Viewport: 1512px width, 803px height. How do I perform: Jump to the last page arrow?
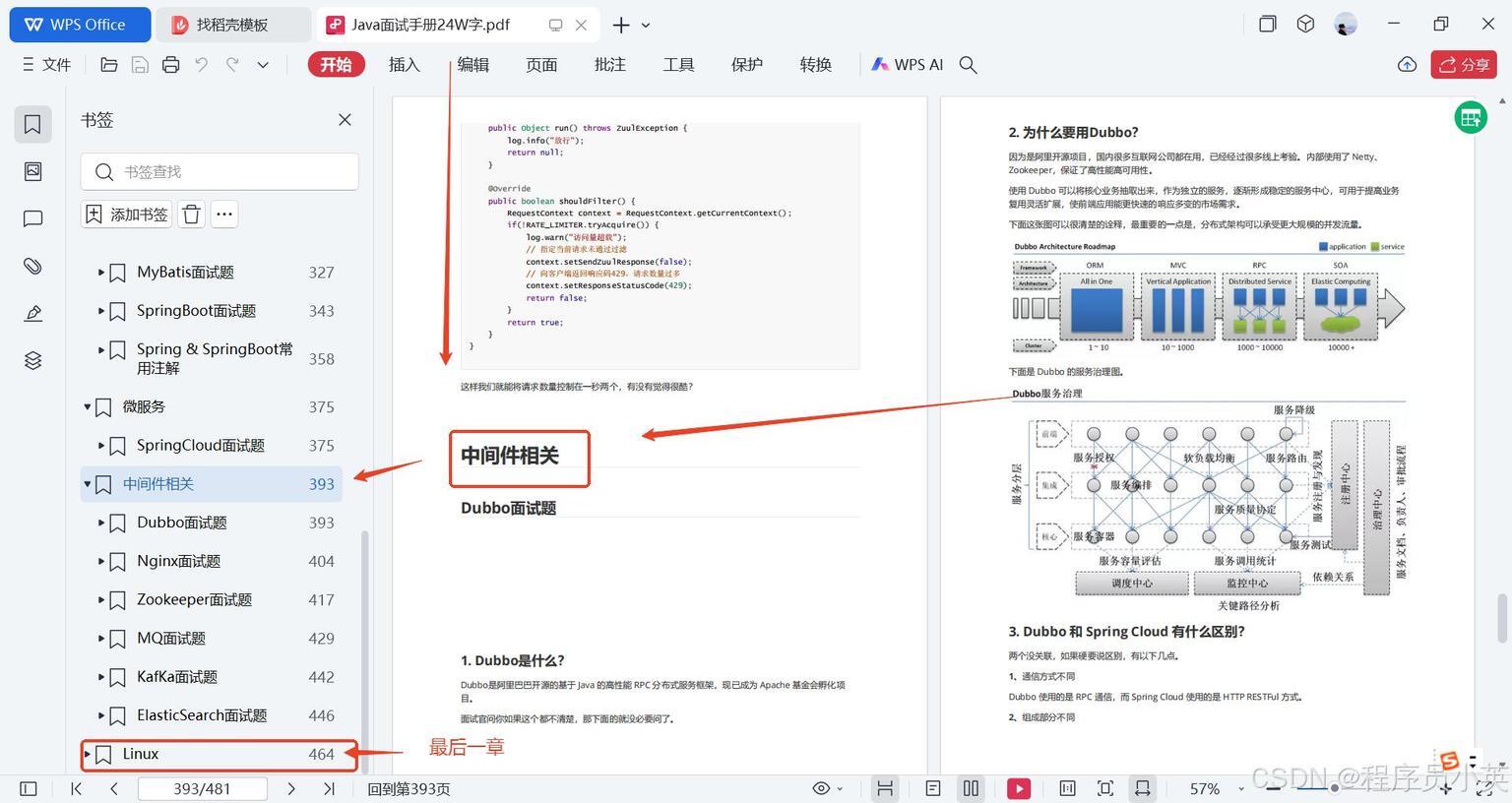coord(329,788)
